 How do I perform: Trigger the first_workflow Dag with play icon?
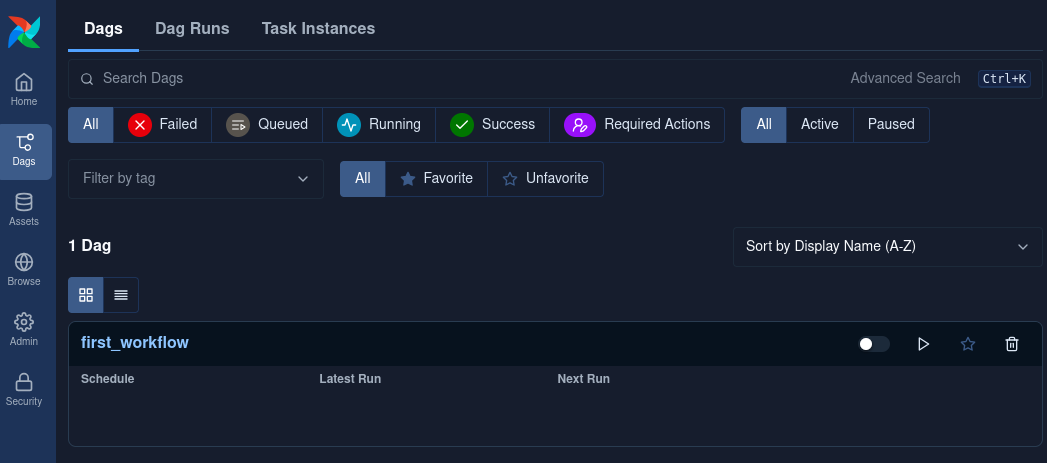point(923,344)
